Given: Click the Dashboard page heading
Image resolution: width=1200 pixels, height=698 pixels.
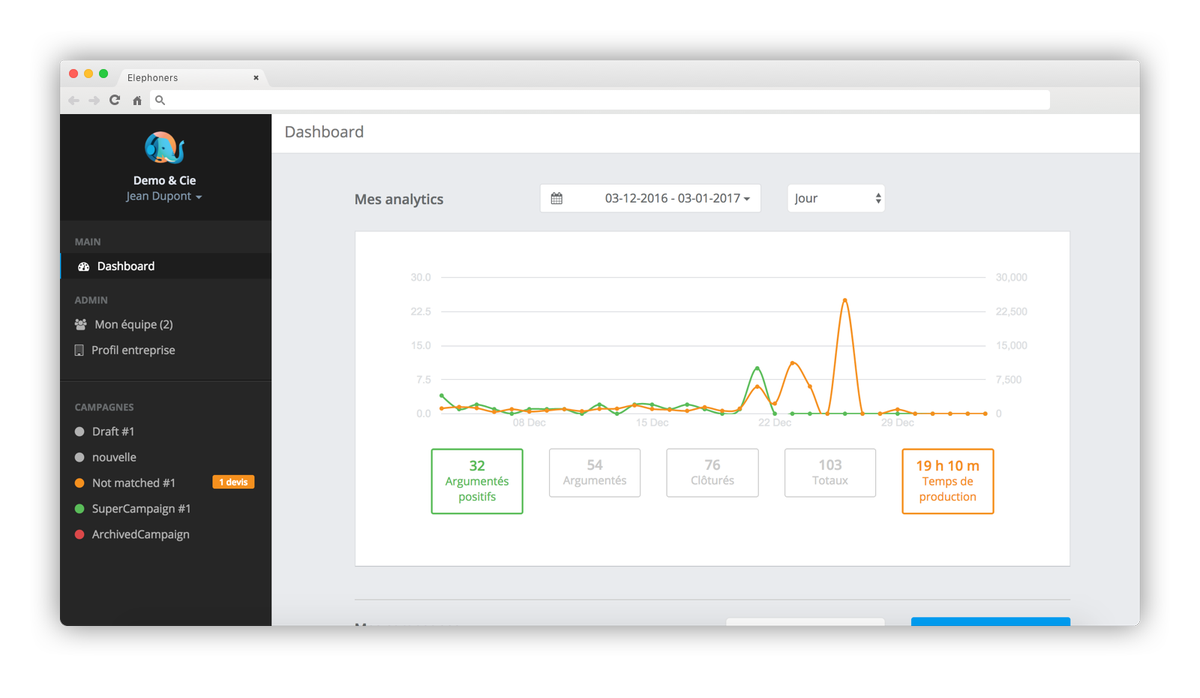Looking at the screenshot, I should click(x=324, y=132).
